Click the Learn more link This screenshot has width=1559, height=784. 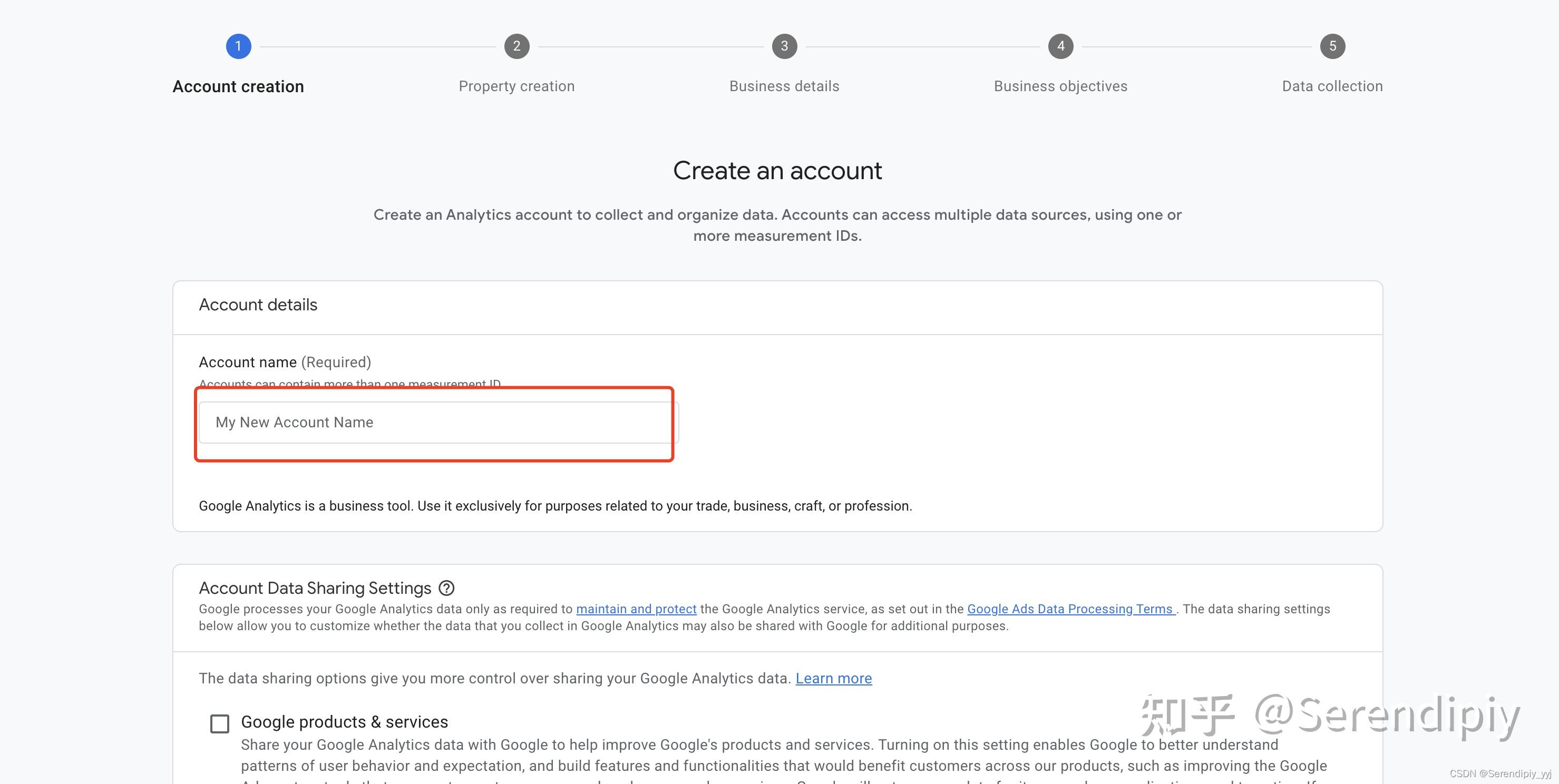833,679
